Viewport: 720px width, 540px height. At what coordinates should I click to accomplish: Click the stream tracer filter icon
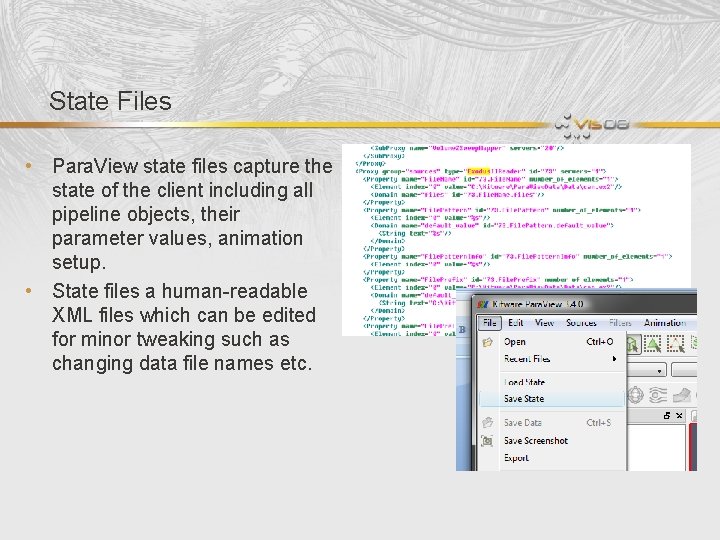point(658,395)
